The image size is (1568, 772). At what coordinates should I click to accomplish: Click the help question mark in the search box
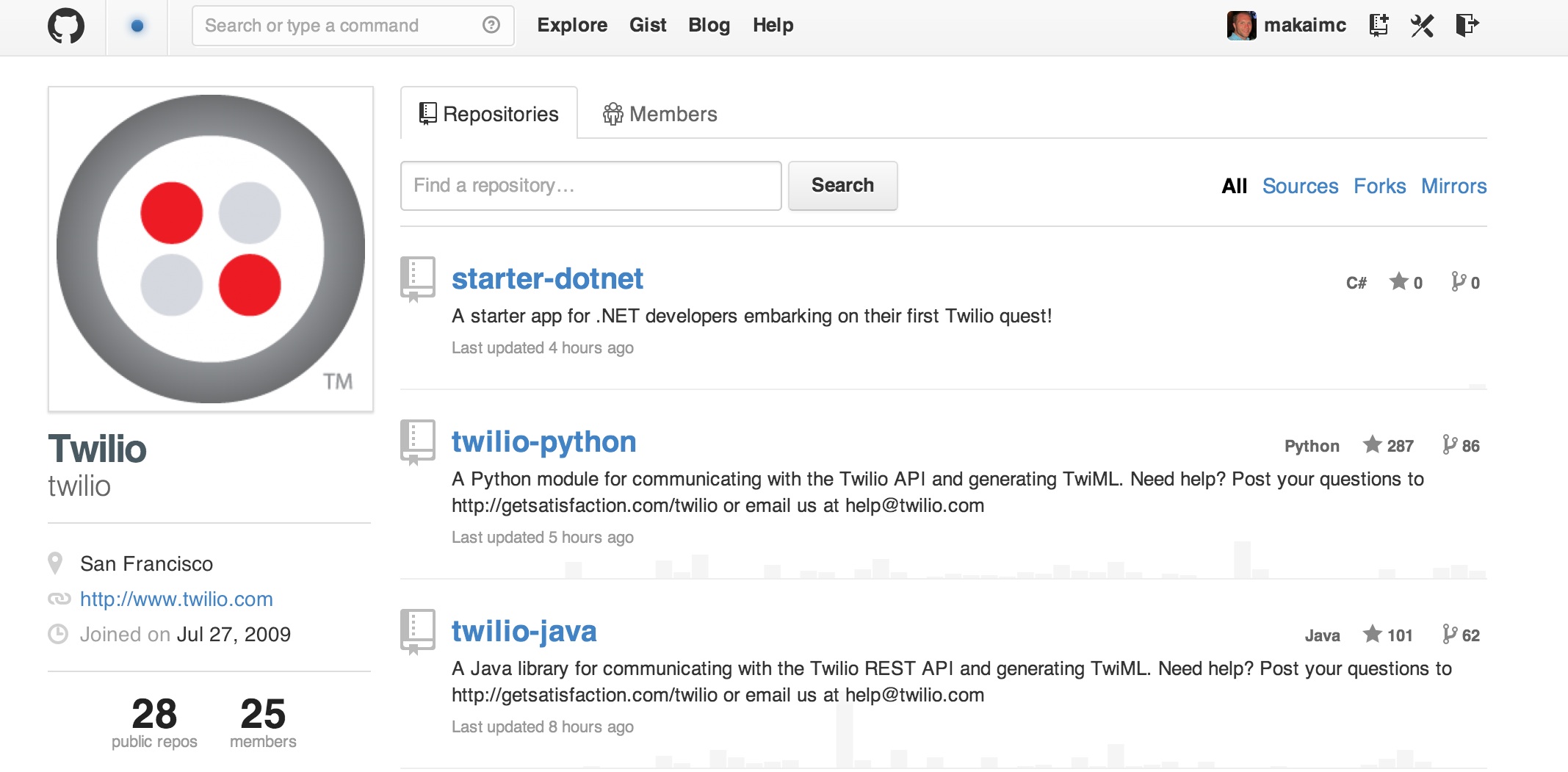[x=491, y=26]
